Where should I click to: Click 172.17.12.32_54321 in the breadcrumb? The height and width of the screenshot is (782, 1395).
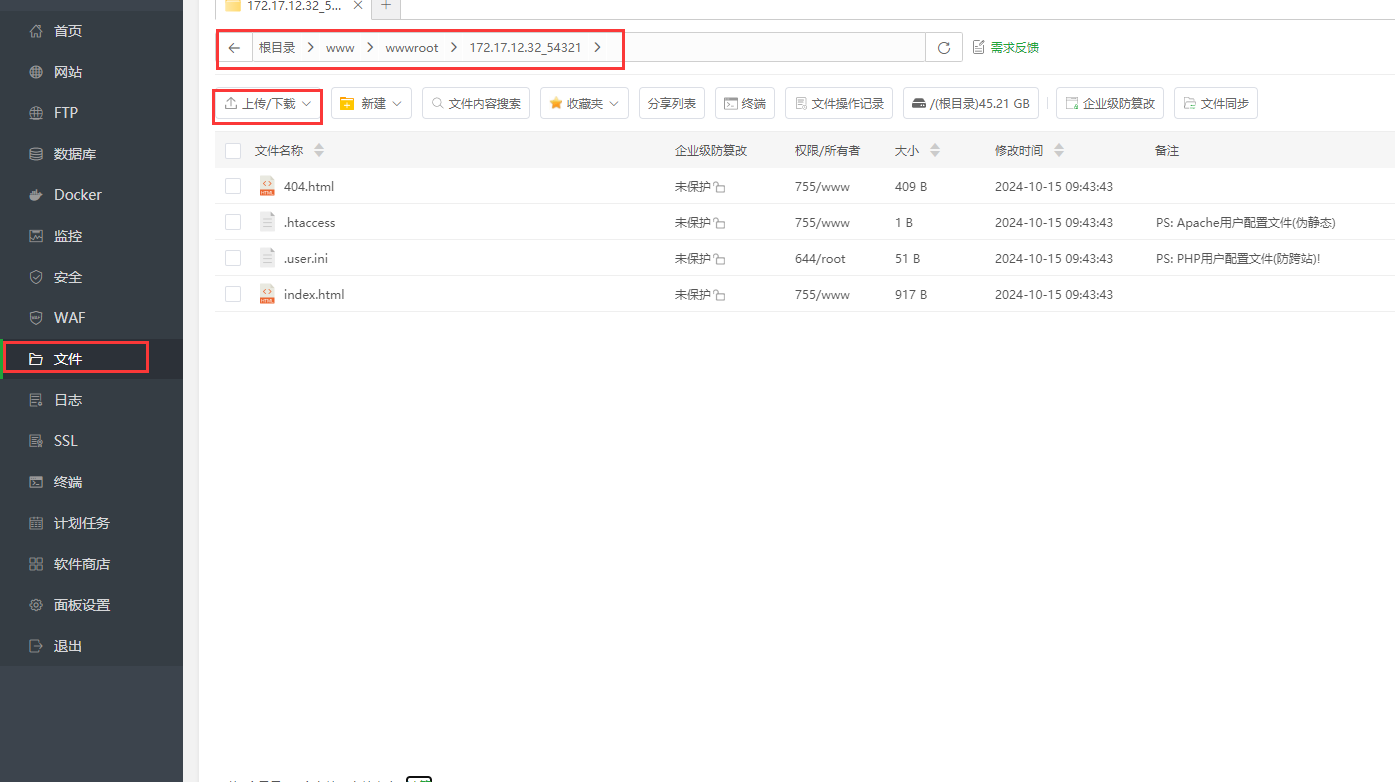click(525, 47)
